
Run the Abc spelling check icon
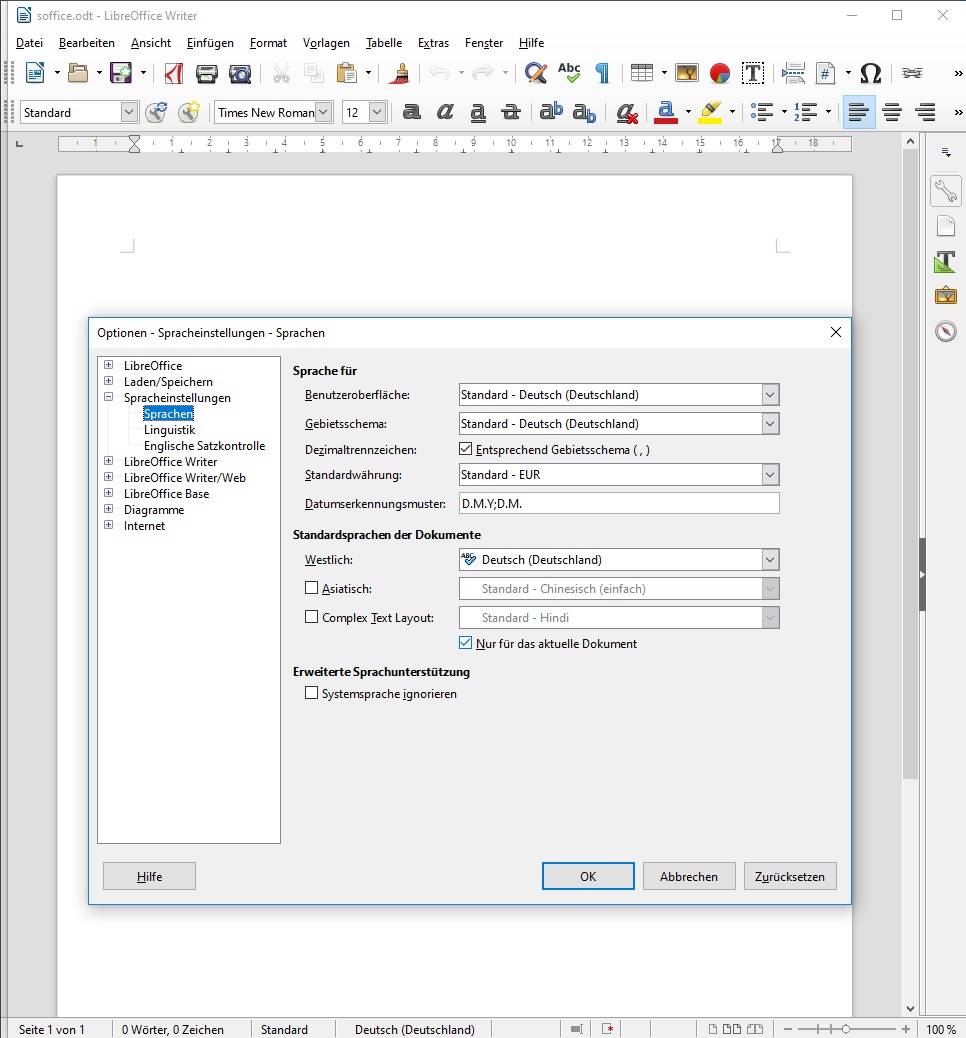pos(569,73)
